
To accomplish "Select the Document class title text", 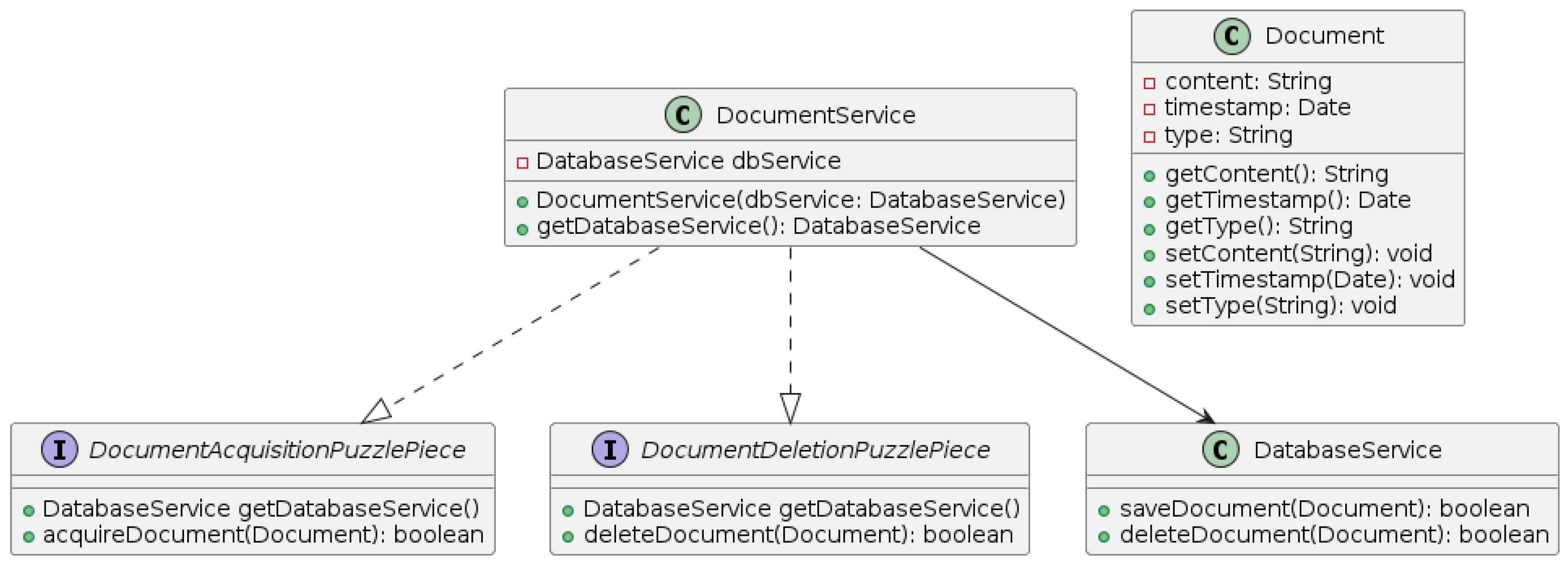I will coord(1324,36).
